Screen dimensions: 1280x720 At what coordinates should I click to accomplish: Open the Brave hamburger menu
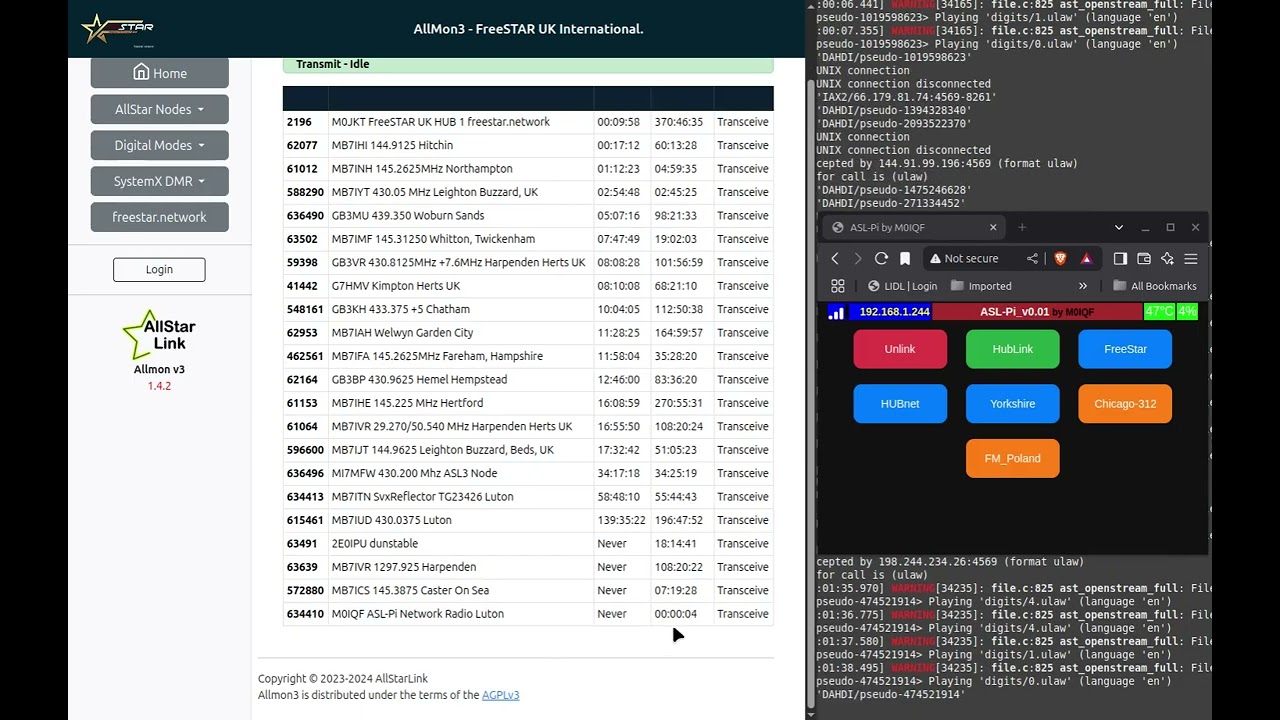1191,258
